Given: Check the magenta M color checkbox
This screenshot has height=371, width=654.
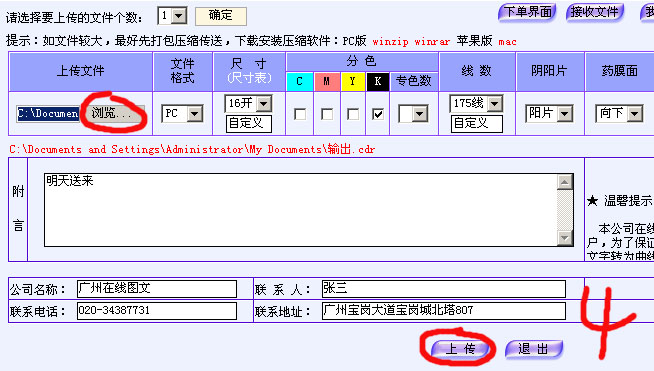Looking at the screenshot, I should [327, 114].
